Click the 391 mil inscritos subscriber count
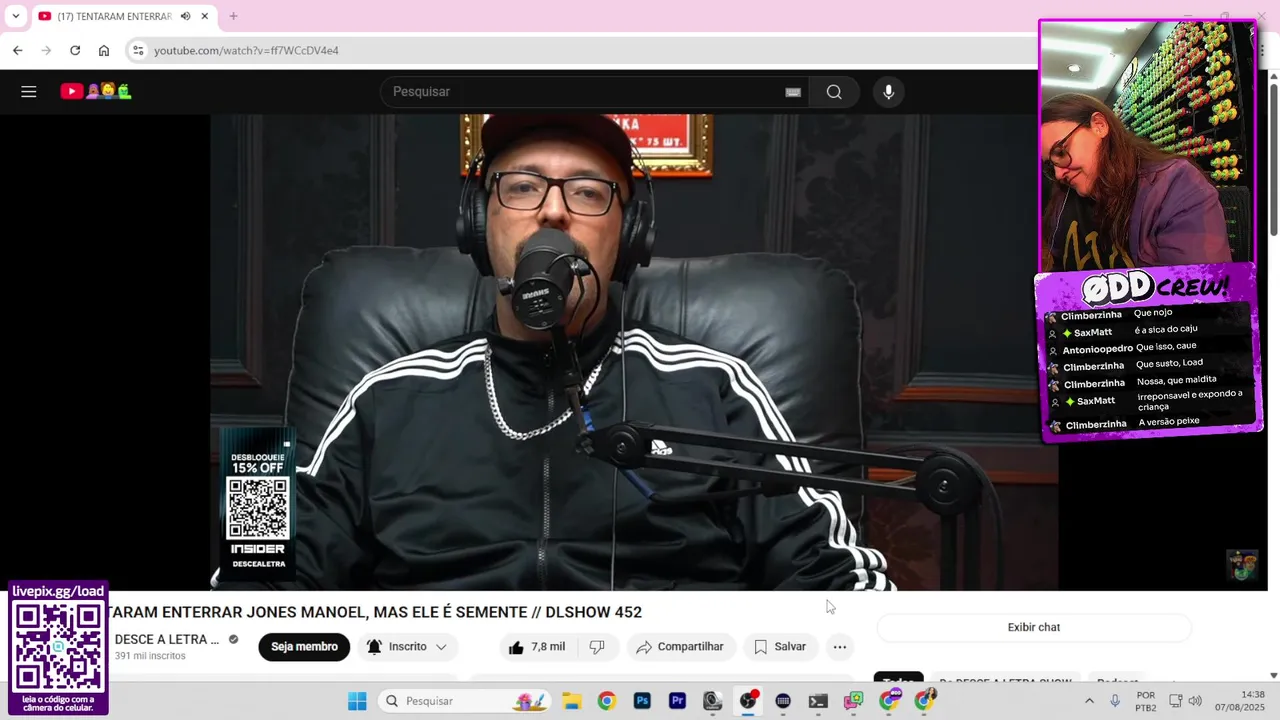This screenshot has height=720, width=1280. coord(150,656)
